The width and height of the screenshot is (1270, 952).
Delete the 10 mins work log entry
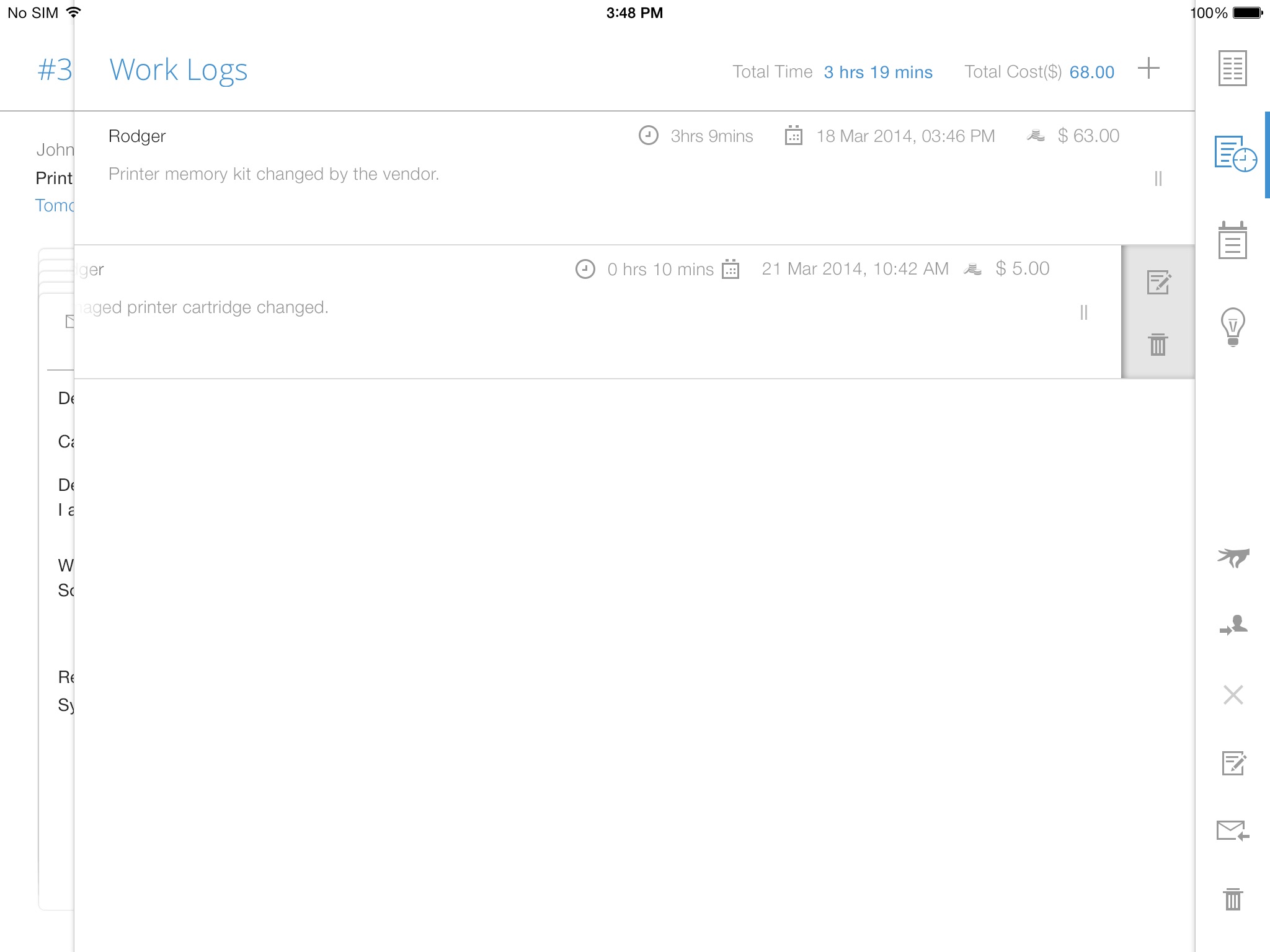(x=1158, y=345)
